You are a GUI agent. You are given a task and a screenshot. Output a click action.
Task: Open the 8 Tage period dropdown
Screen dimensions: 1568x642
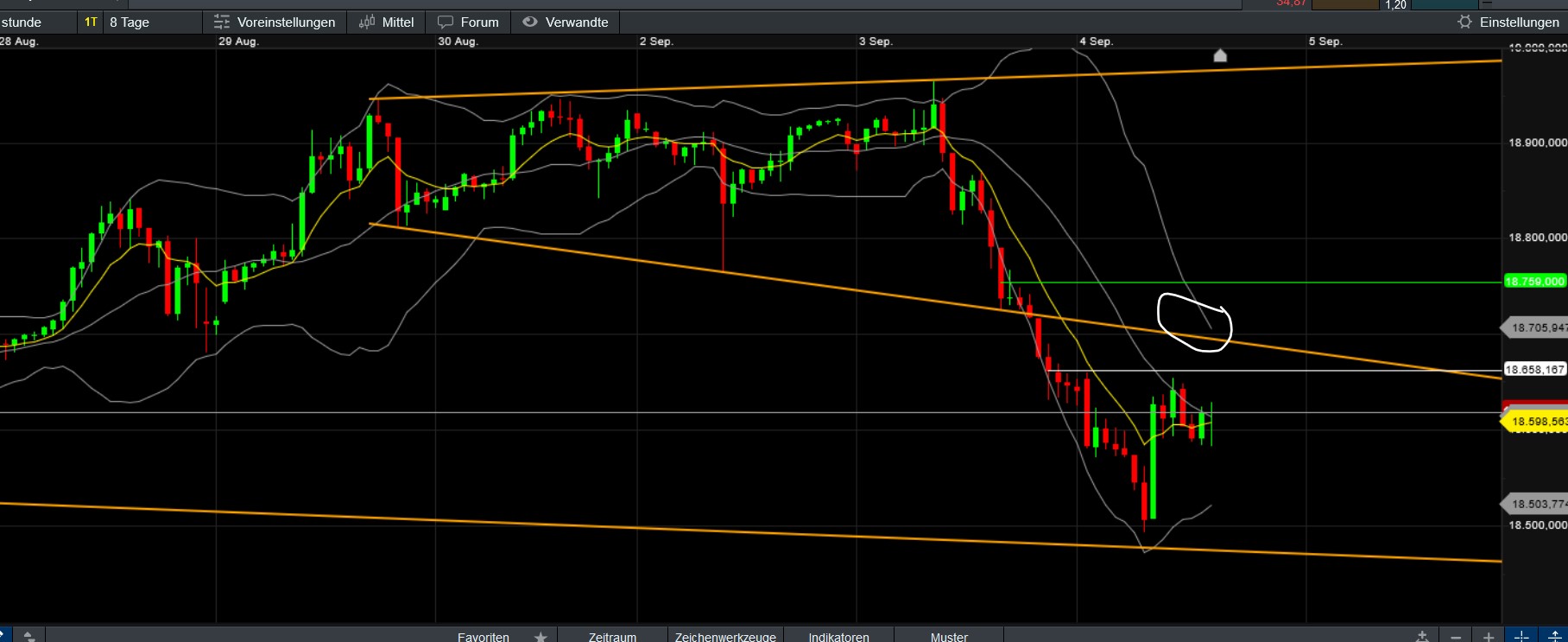[152, 22]
